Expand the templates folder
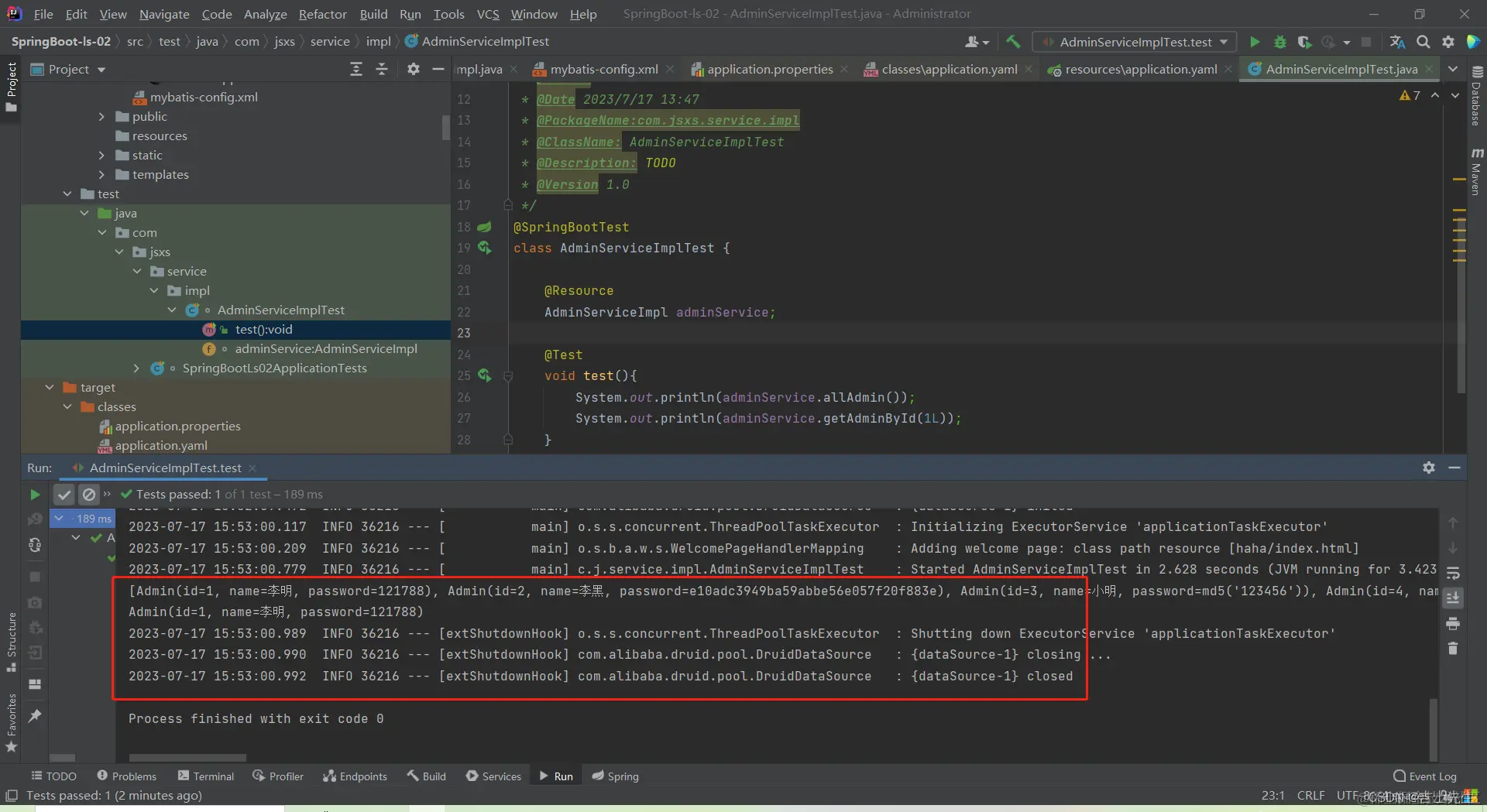 pyautogui.click(x=101, y=174)
